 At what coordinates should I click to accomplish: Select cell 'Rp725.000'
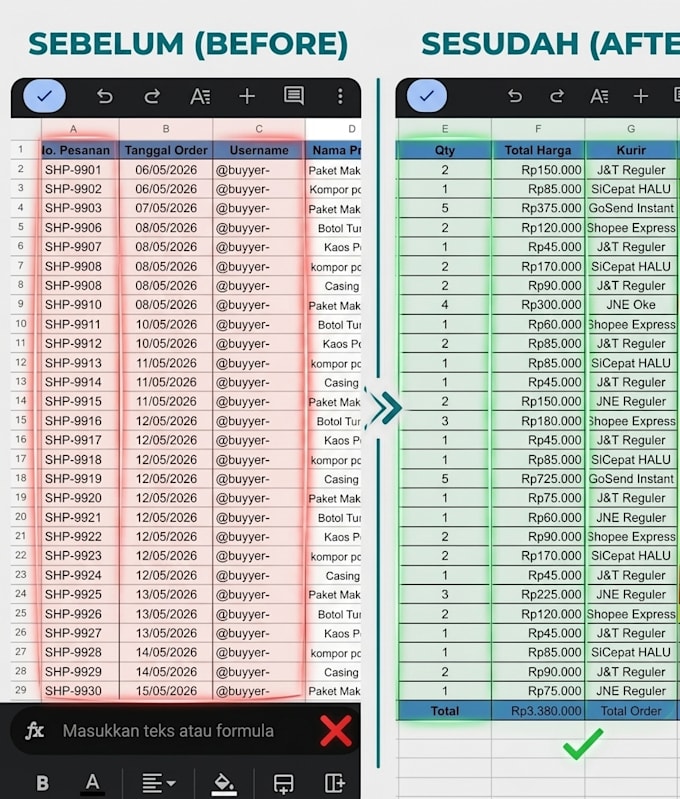tap(538, 478)
